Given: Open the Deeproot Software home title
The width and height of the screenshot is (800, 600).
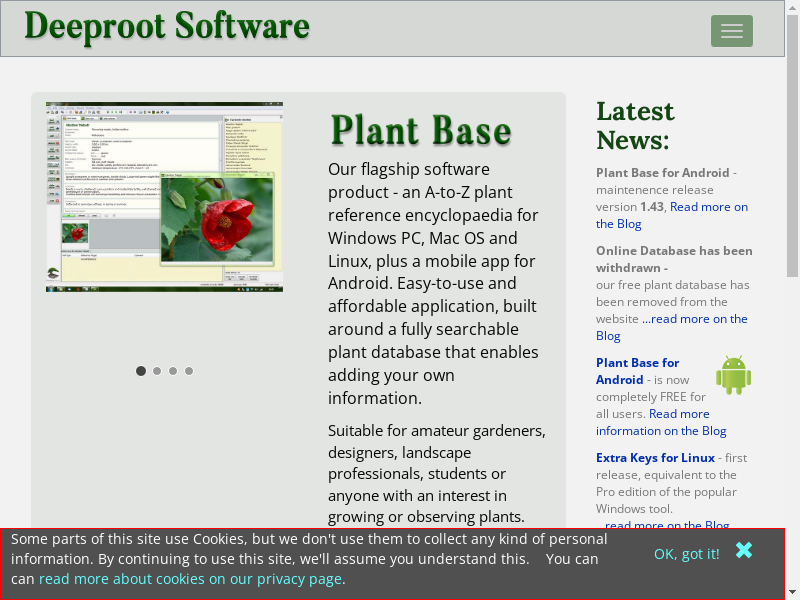Looking at the screenshot, I should pos(167,26).
